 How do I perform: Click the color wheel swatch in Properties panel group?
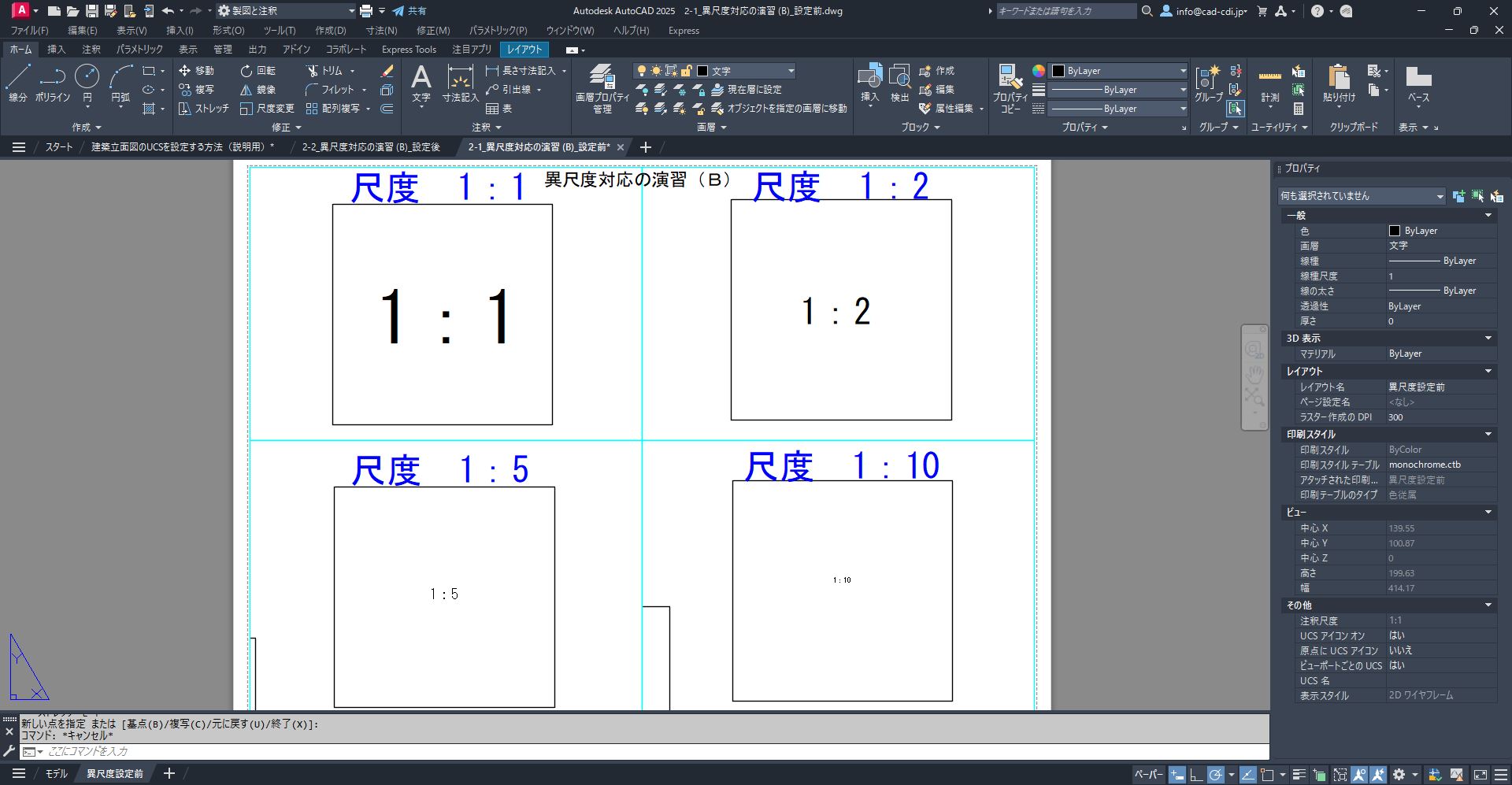tap(1039, 71)
